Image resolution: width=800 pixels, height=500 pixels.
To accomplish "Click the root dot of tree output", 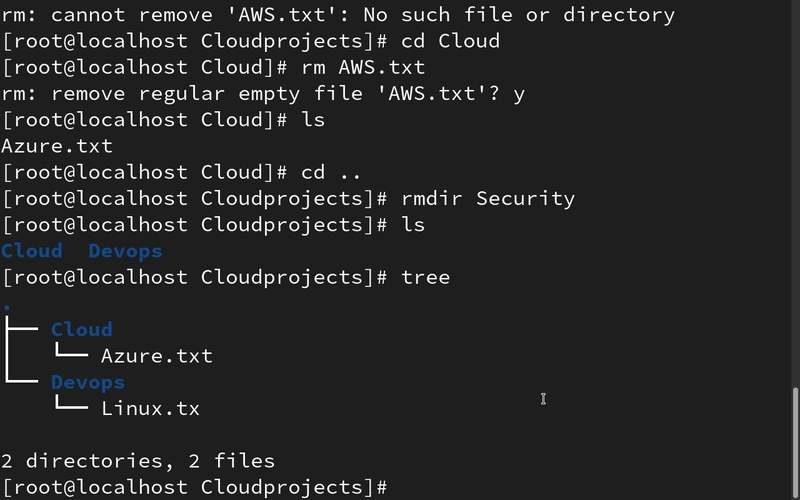I will tap(7, 307).
